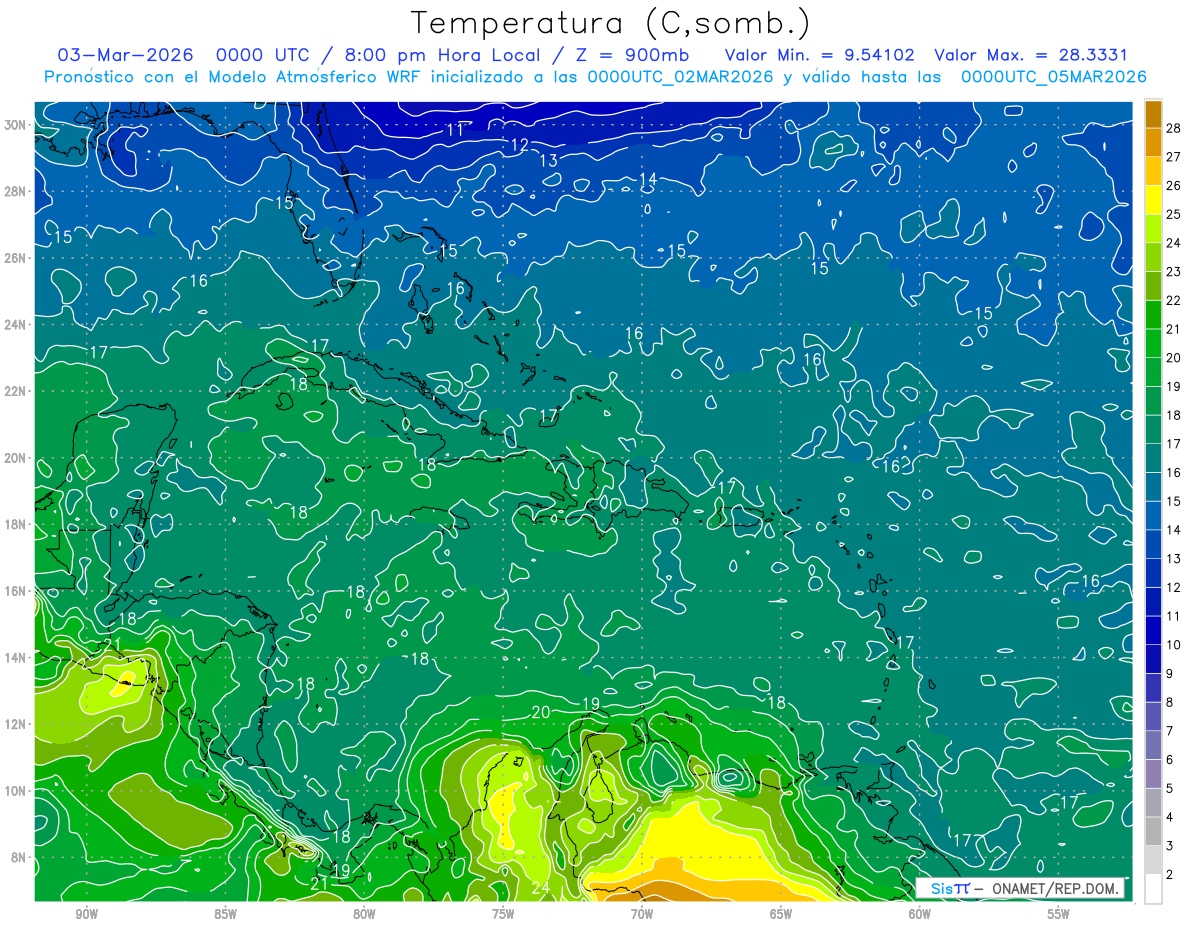
Task: Click the valid-until time "0000UTC_05MAR2026"
Action: 1053,76
